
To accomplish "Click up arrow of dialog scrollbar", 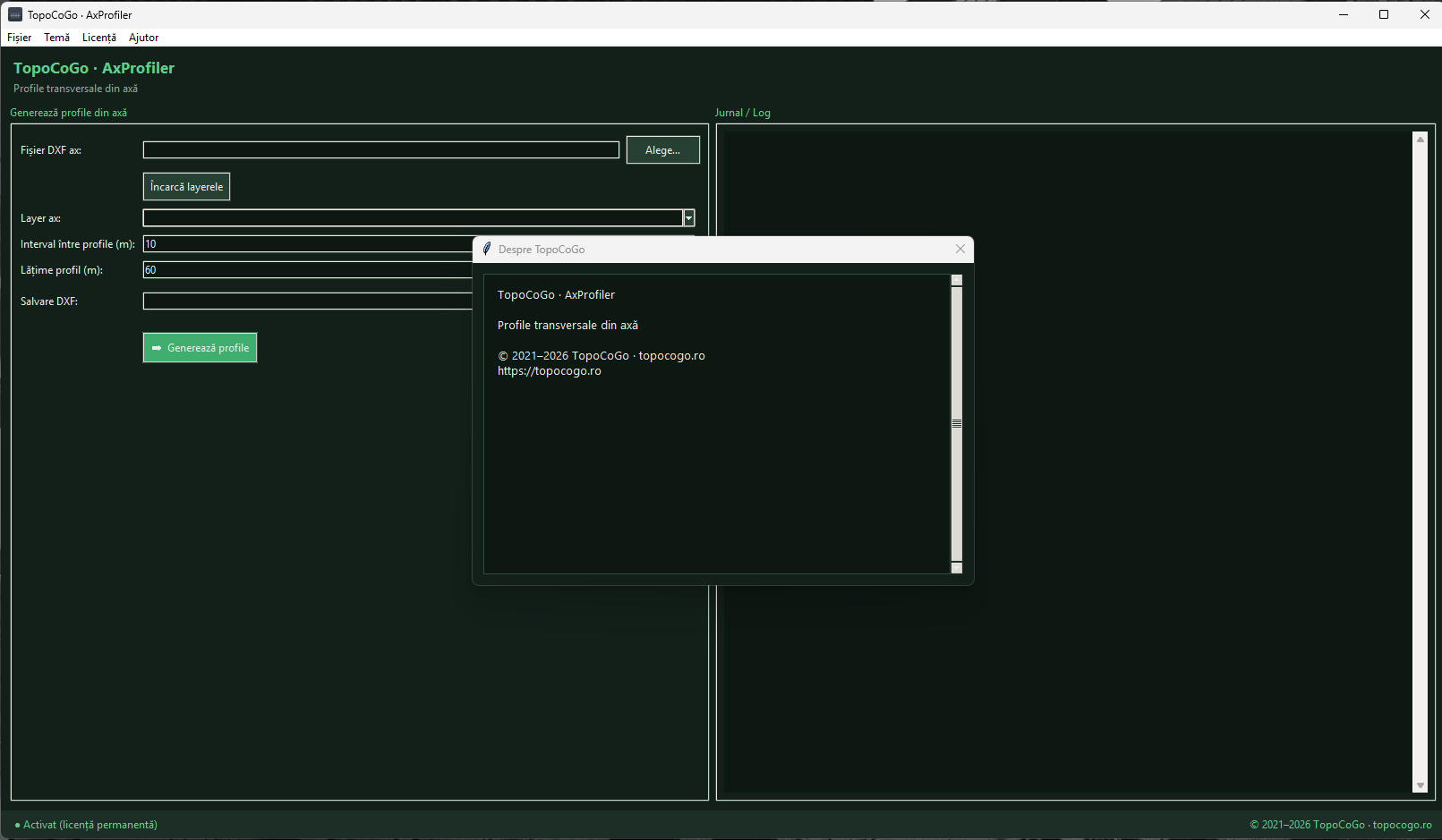I will click(956, 280).
